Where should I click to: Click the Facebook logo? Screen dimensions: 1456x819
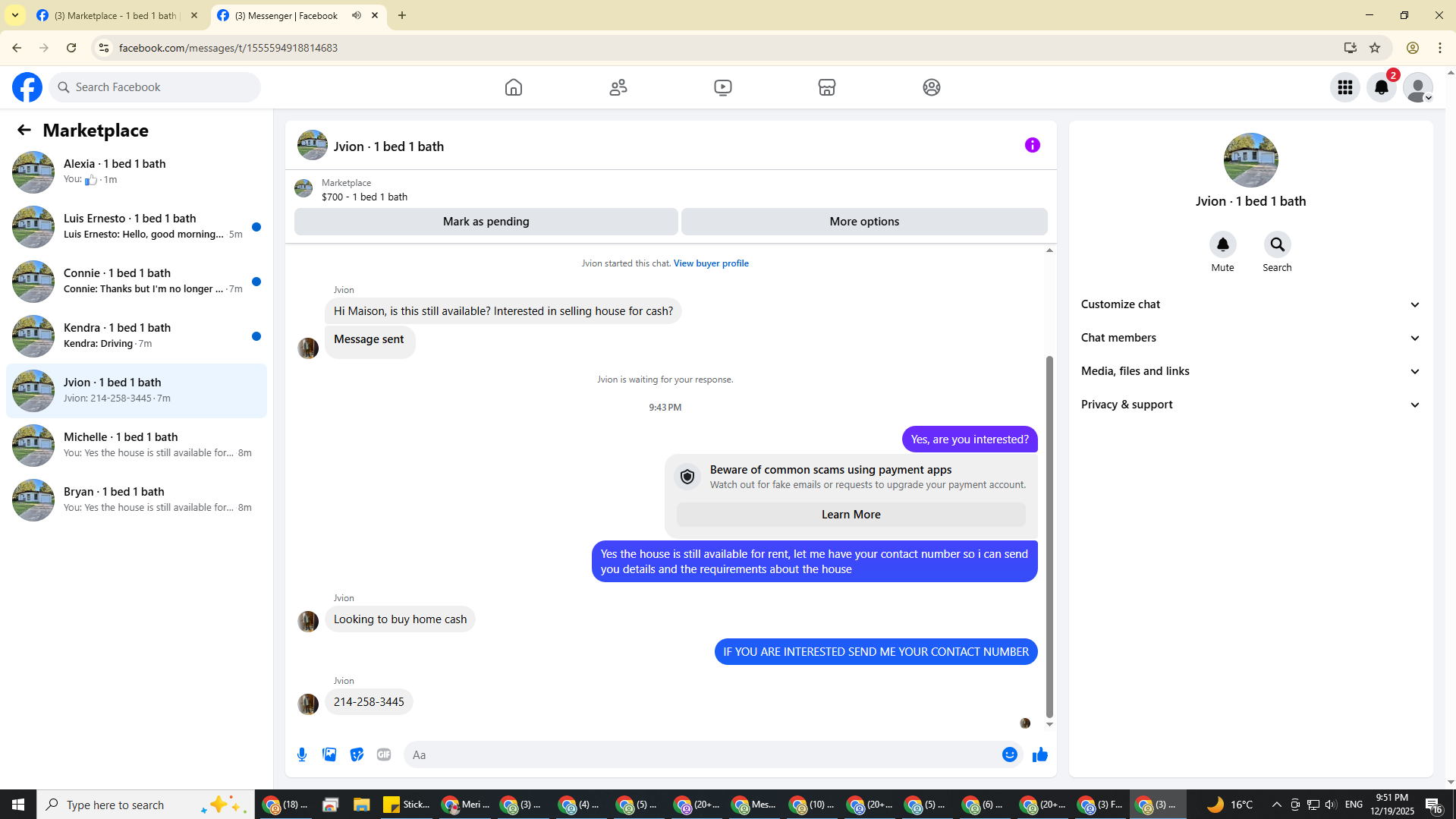[27, 87]
